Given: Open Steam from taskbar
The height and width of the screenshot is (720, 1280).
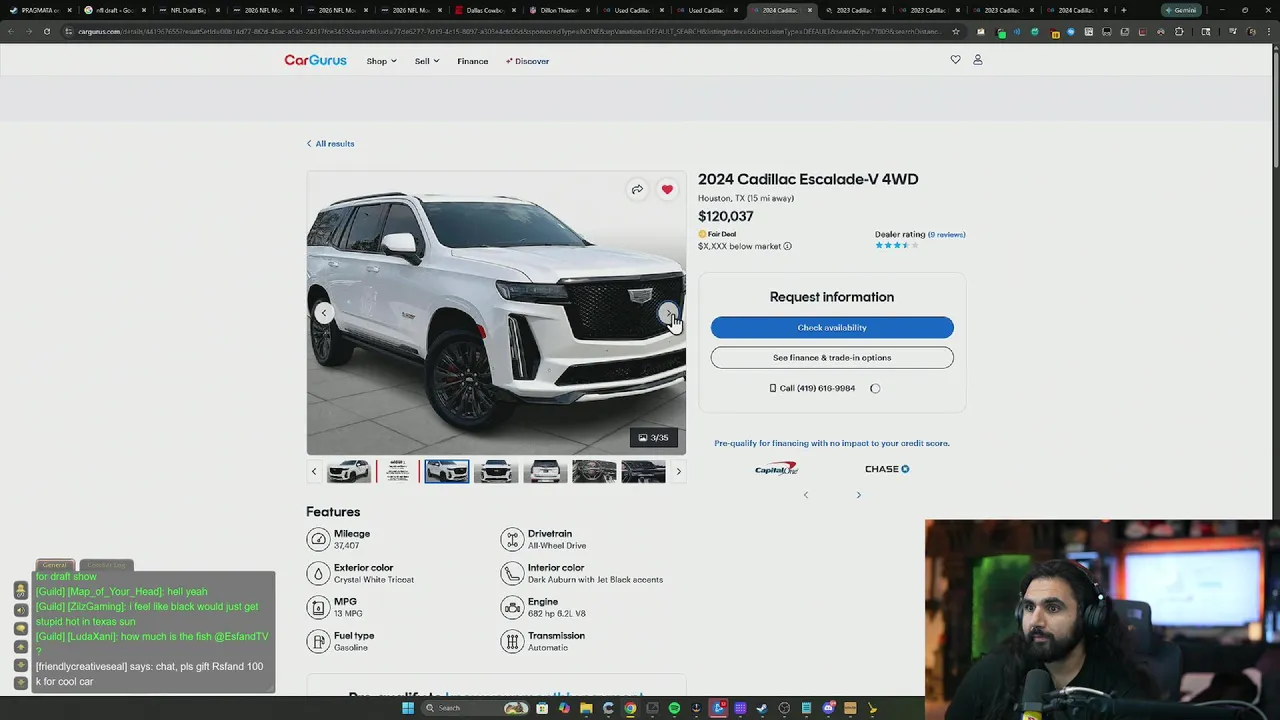Looking at the screenshot, I should click(762, 708).
